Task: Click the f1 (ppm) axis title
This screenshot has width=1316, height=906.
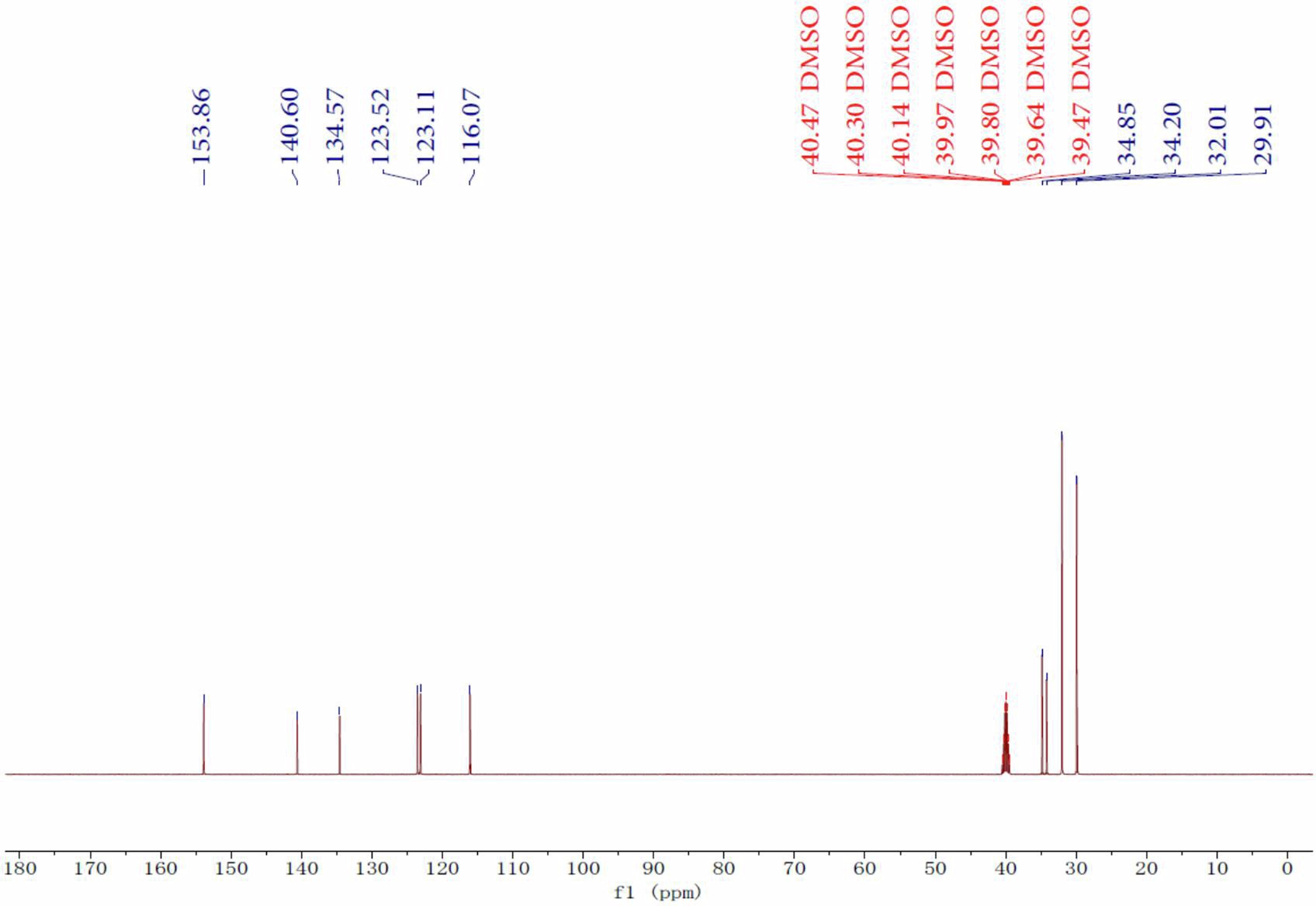Action: (x=658, y=892)
